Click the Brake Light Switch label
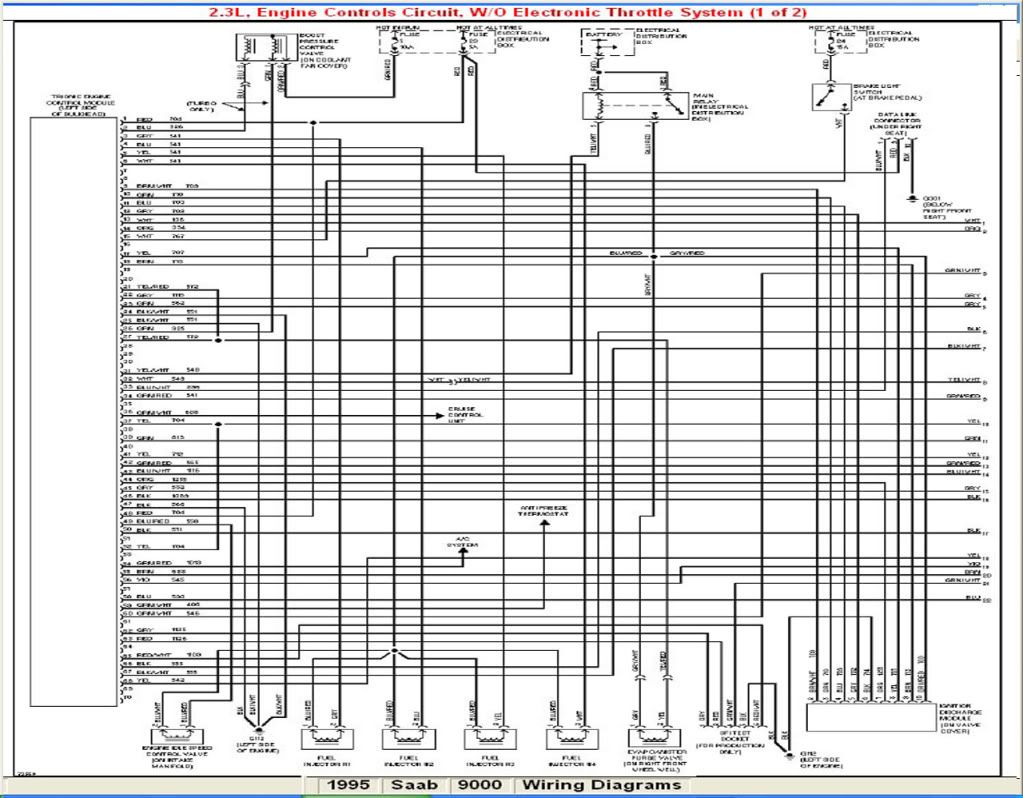This screenshot has height=798, width=1023. click(887, 92)
